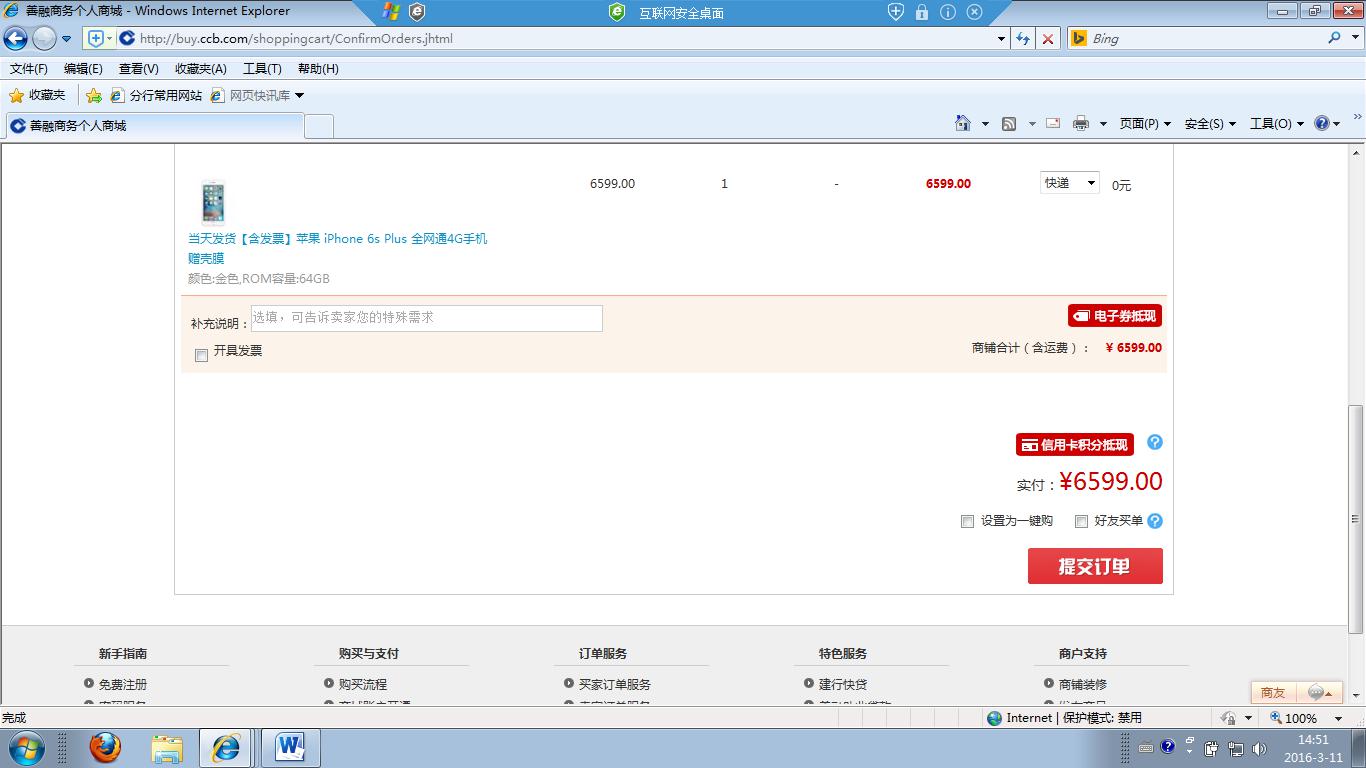The height and width of the screenshot is (768, 1366).
Task: Click the help icon beside 好友买单
Action: pos(1155,521)
